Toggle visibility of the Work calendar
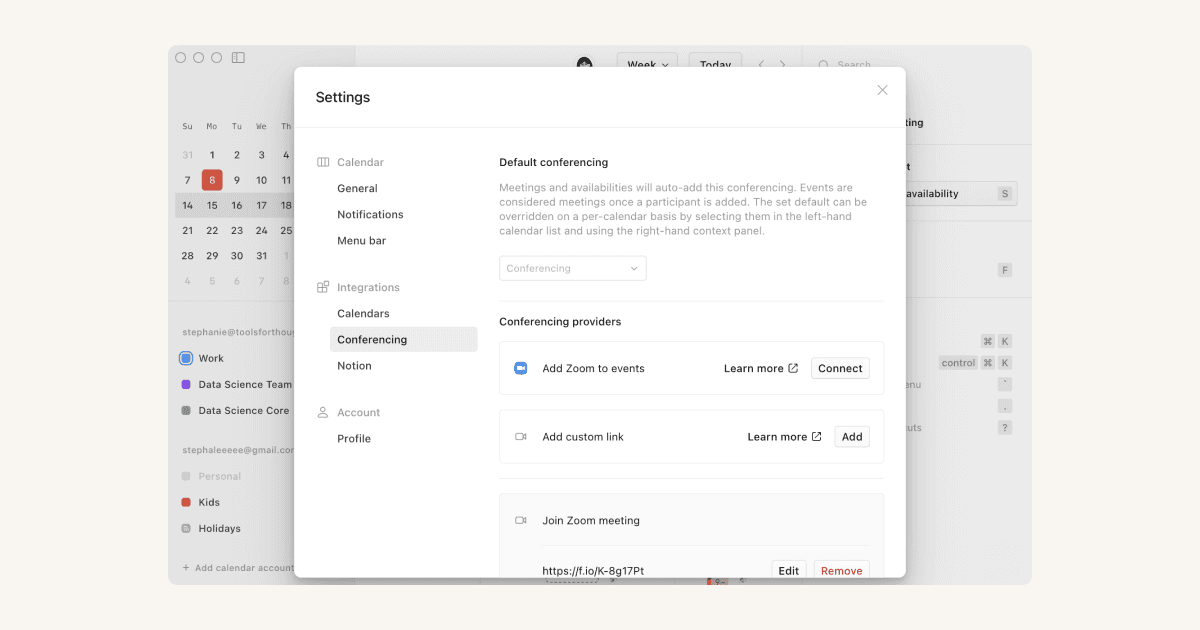1200x630 pixels. (187, 358)
